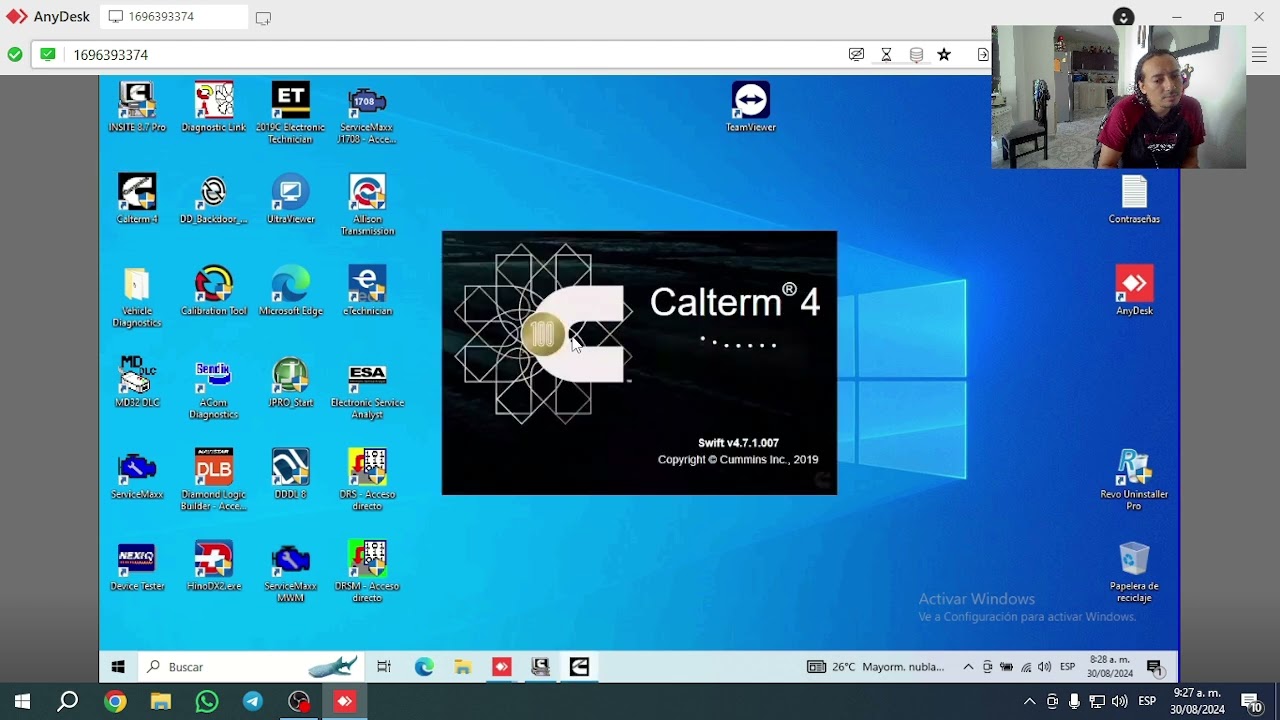The width and height of the screenshot is (1280, 720).
Task: Select the Allison Transmission shortcut
Action: pos(367,205)
